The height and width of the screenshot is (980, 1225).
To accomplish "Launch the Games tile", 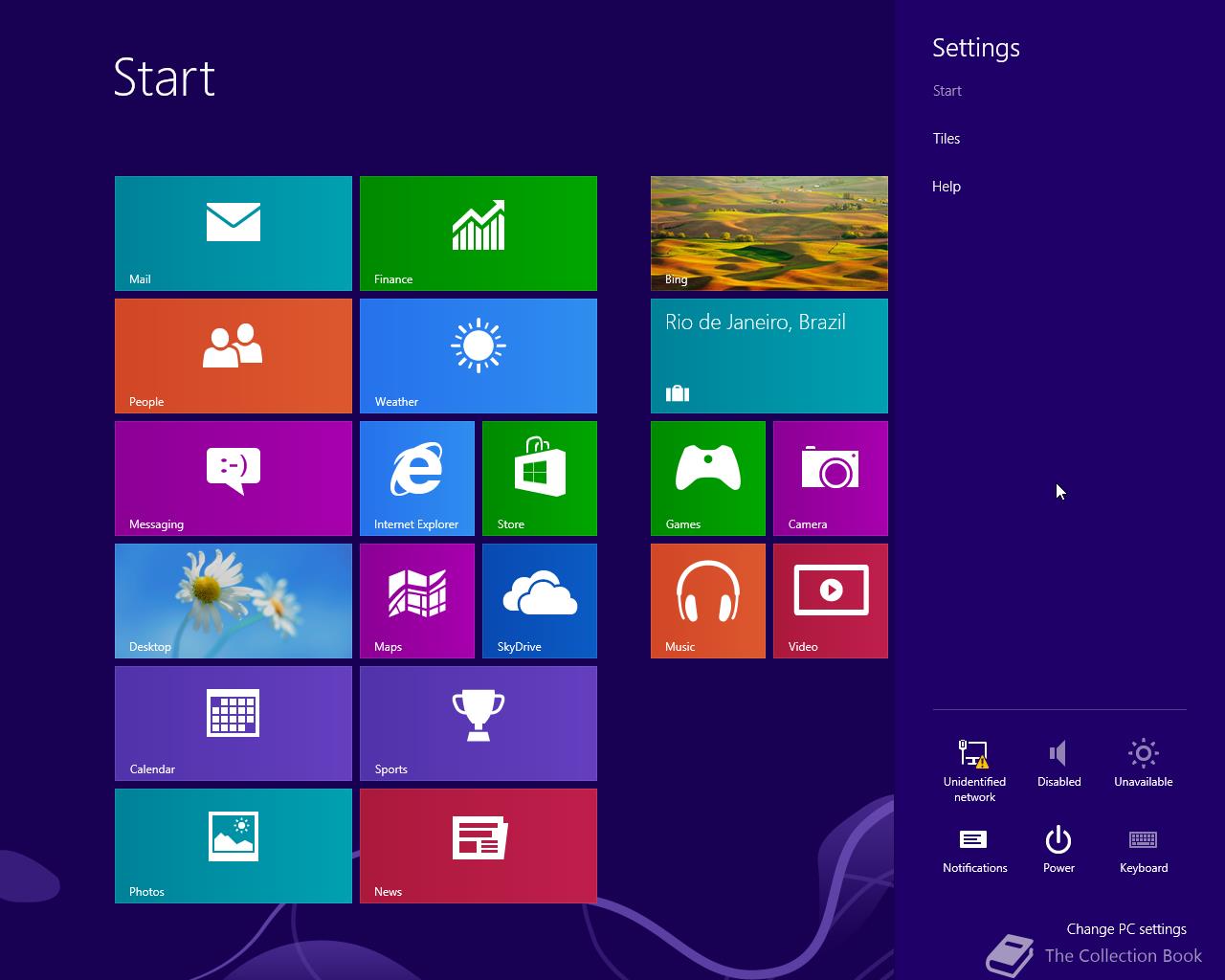I will point(708,479).
